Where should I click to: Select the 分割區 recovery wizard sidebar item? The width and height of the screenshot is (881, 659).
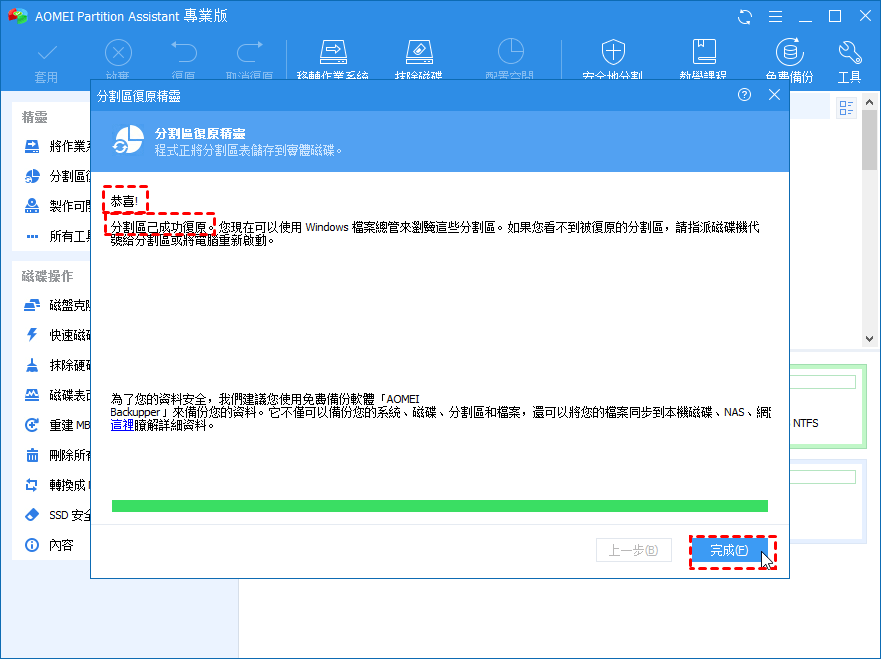pyautogui.click(x=57, y=176)
